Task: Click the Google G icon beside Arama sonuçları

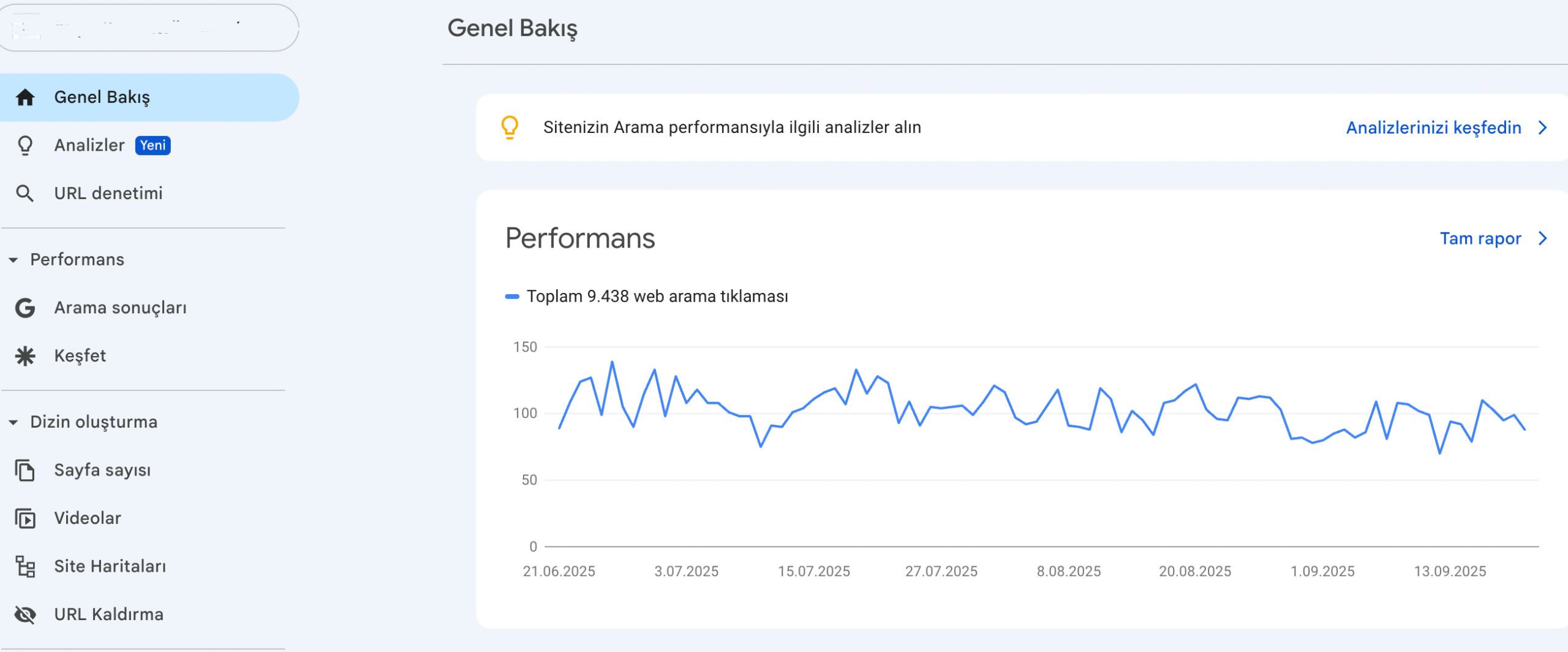Action: point(25,308)
